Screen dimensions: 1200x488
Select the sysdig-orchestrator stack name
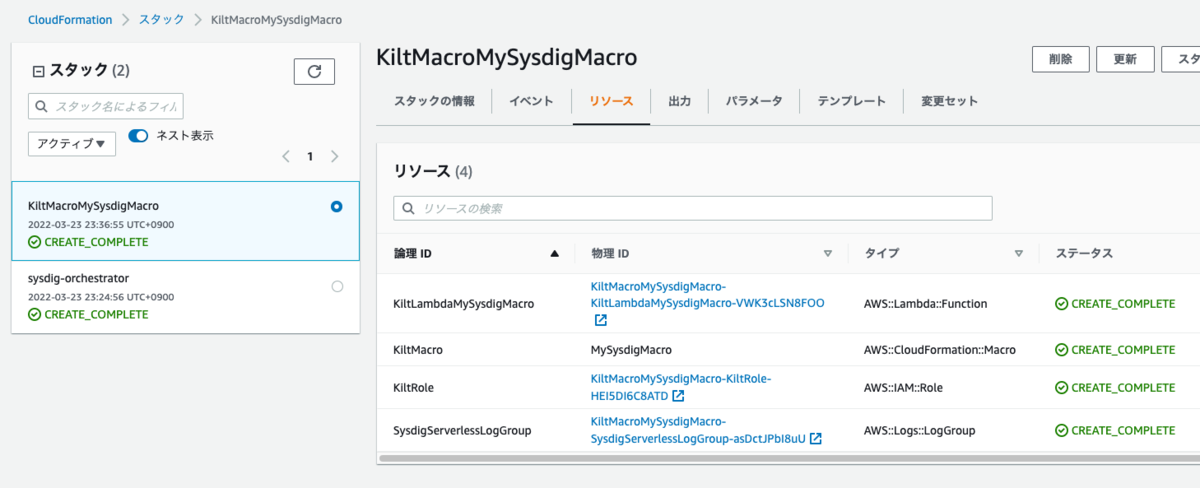pyautogui.click(x=79, y=278)
